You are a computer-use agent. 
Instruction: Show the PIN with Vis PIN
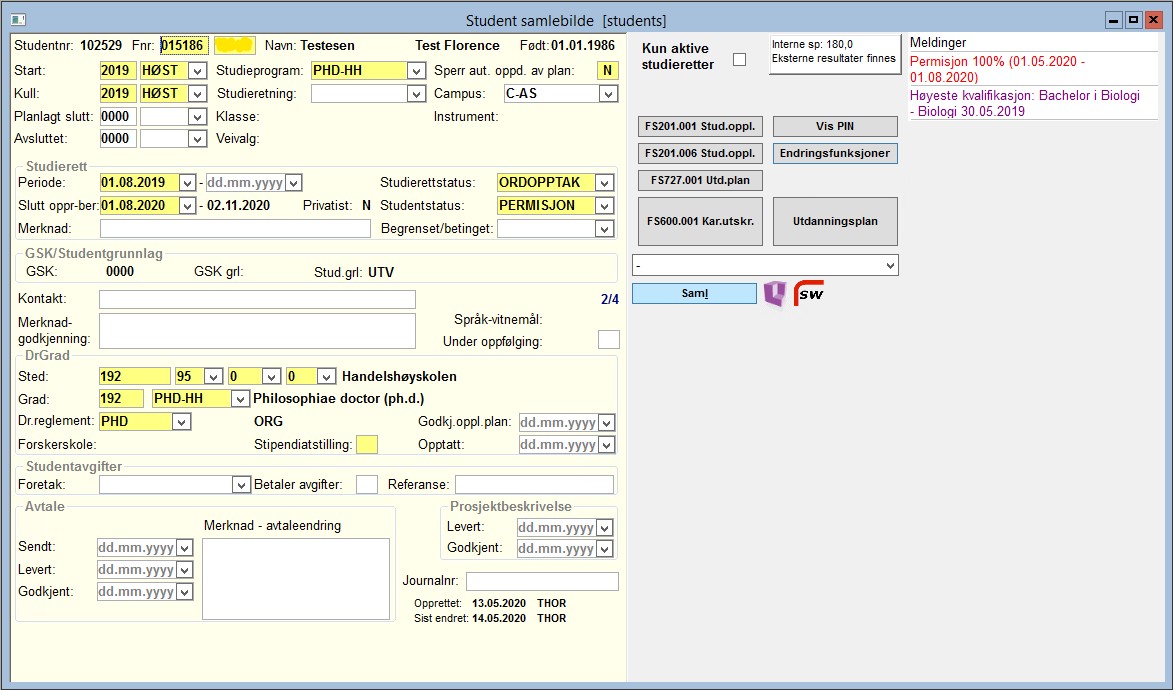point(835,126)
